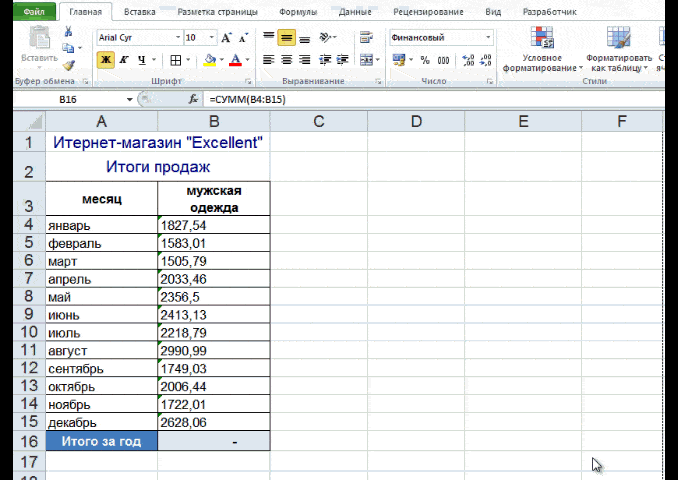Toggle italic К formatting
The height and width of the screenshot is (480, 678).
124,60
